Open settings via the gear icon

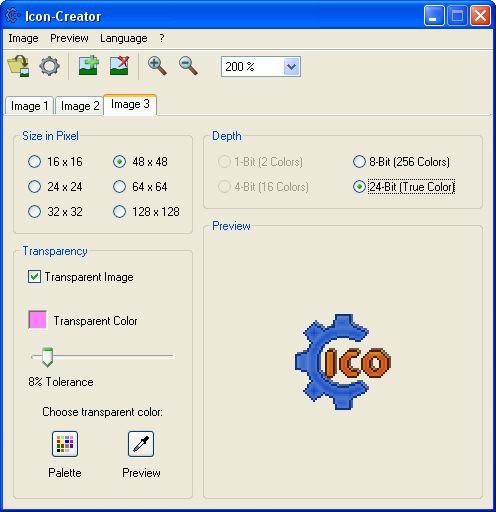coord(50,66)
